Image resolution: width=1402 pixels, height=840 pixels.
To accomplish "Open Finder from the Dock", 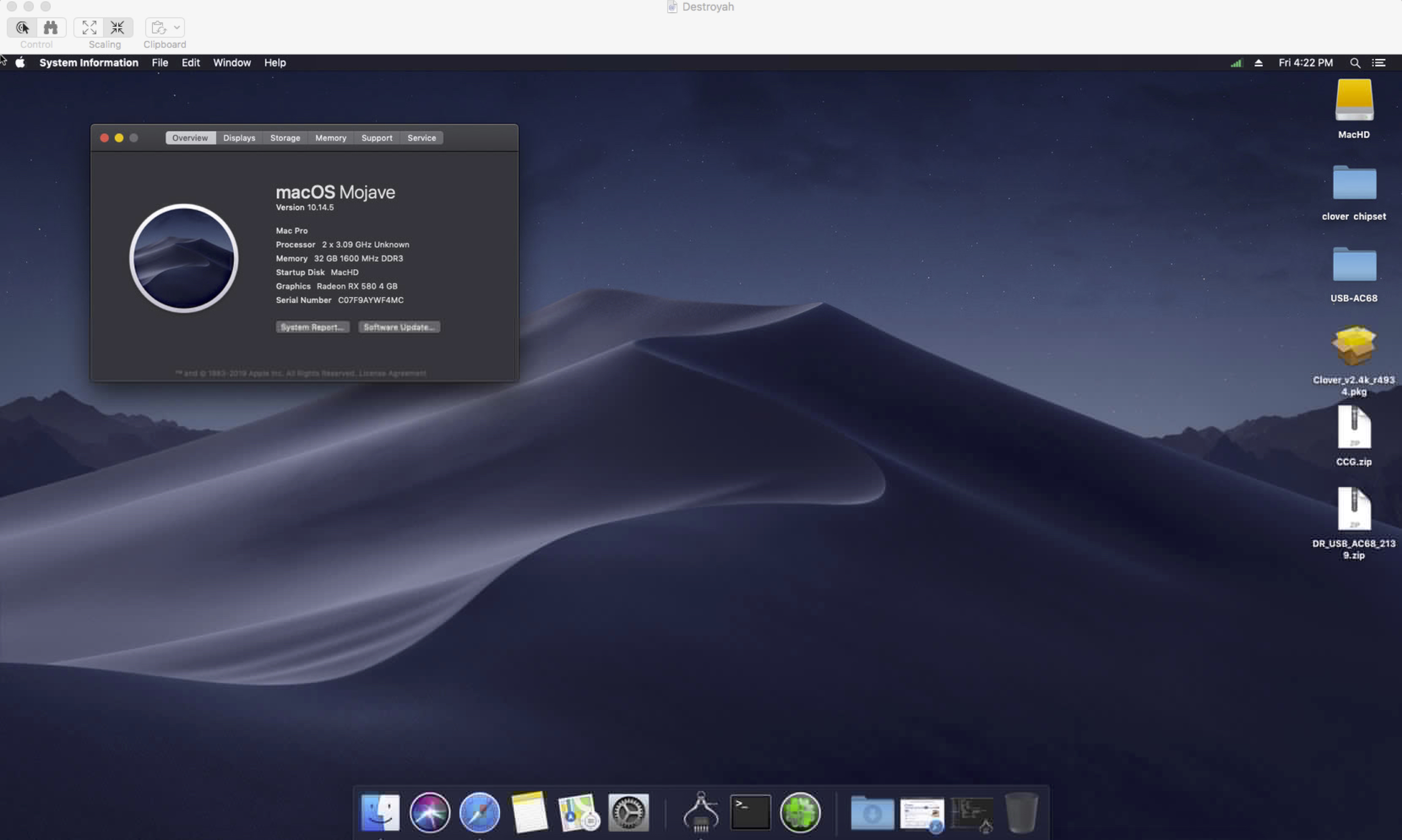I will click(x=380, y=812).
